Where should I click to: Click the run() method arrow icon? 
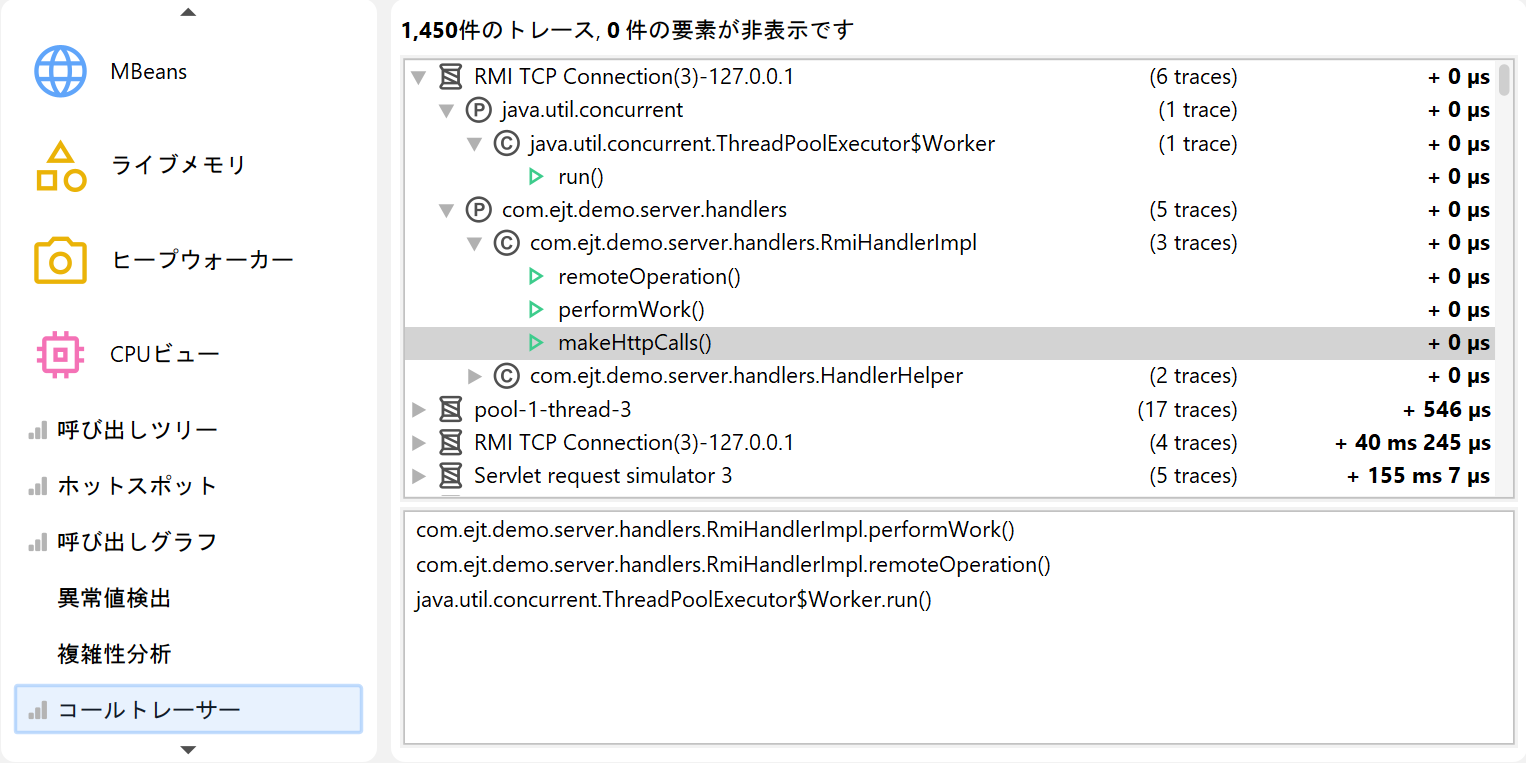pyautogui.click(x=536, y=177)
